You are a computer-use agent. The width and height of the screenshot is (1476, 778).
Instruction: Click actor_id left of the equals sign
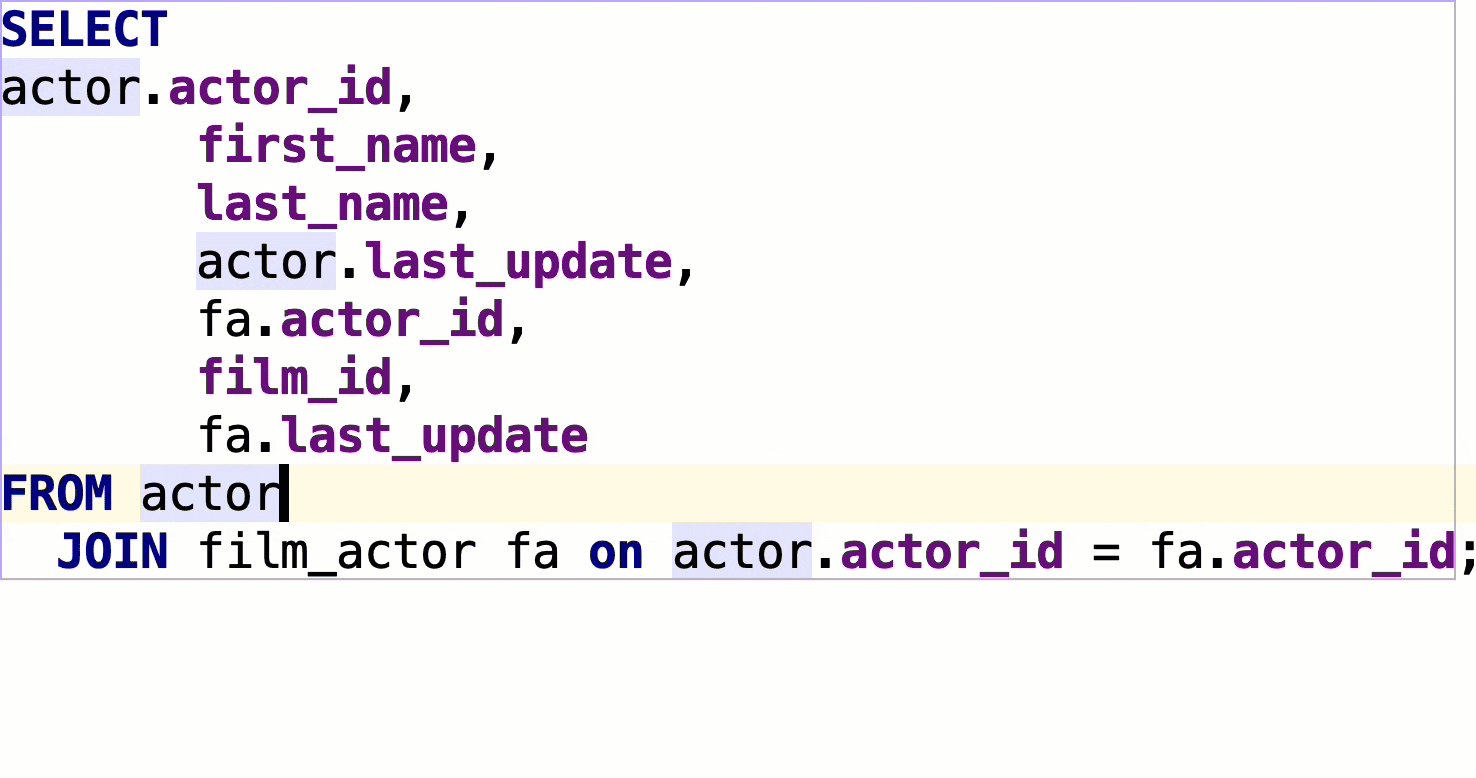click(952, 552)
